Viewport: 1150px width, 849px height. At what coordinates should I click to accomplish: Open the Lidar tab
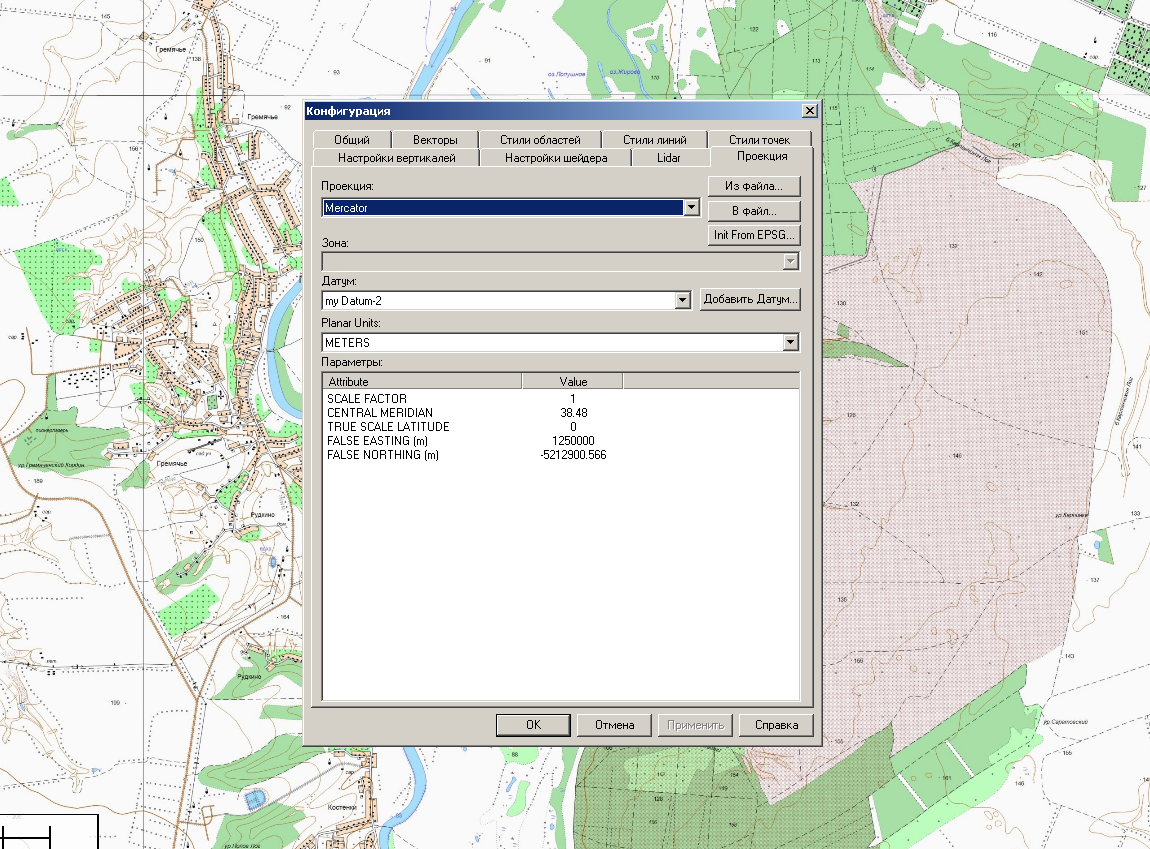669,157
